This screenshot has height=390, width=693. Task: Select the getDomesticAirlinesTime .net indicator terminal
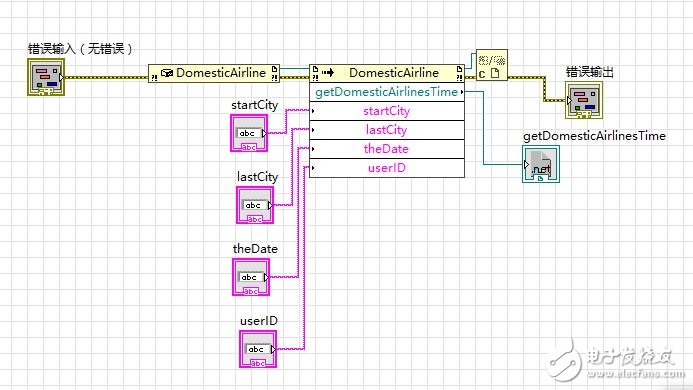tap(541, 164)
